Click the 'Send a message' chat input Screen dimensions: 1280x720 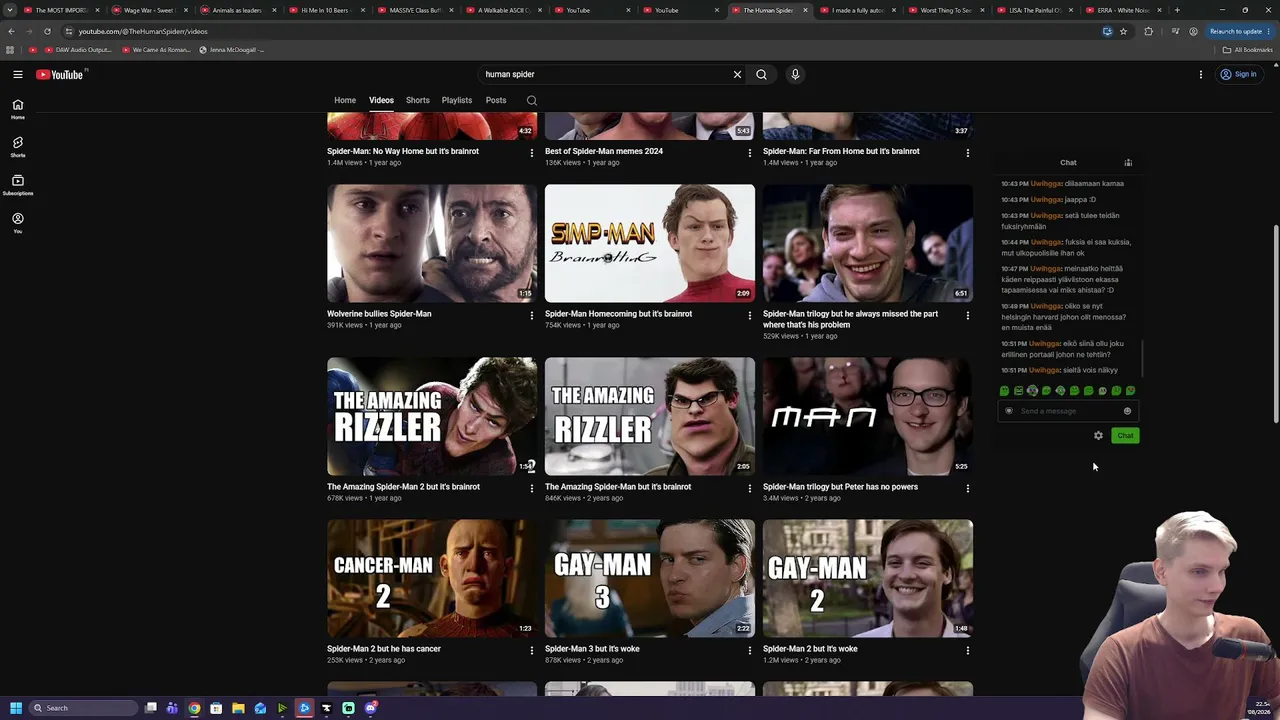point(1066,411)
